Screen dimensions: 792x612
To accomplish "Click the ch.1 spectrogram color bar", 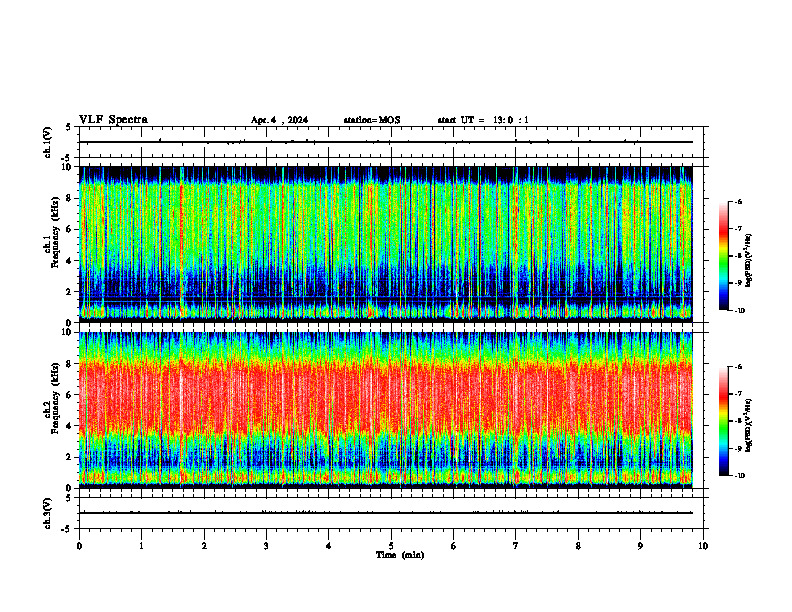I will click(724, 256).
